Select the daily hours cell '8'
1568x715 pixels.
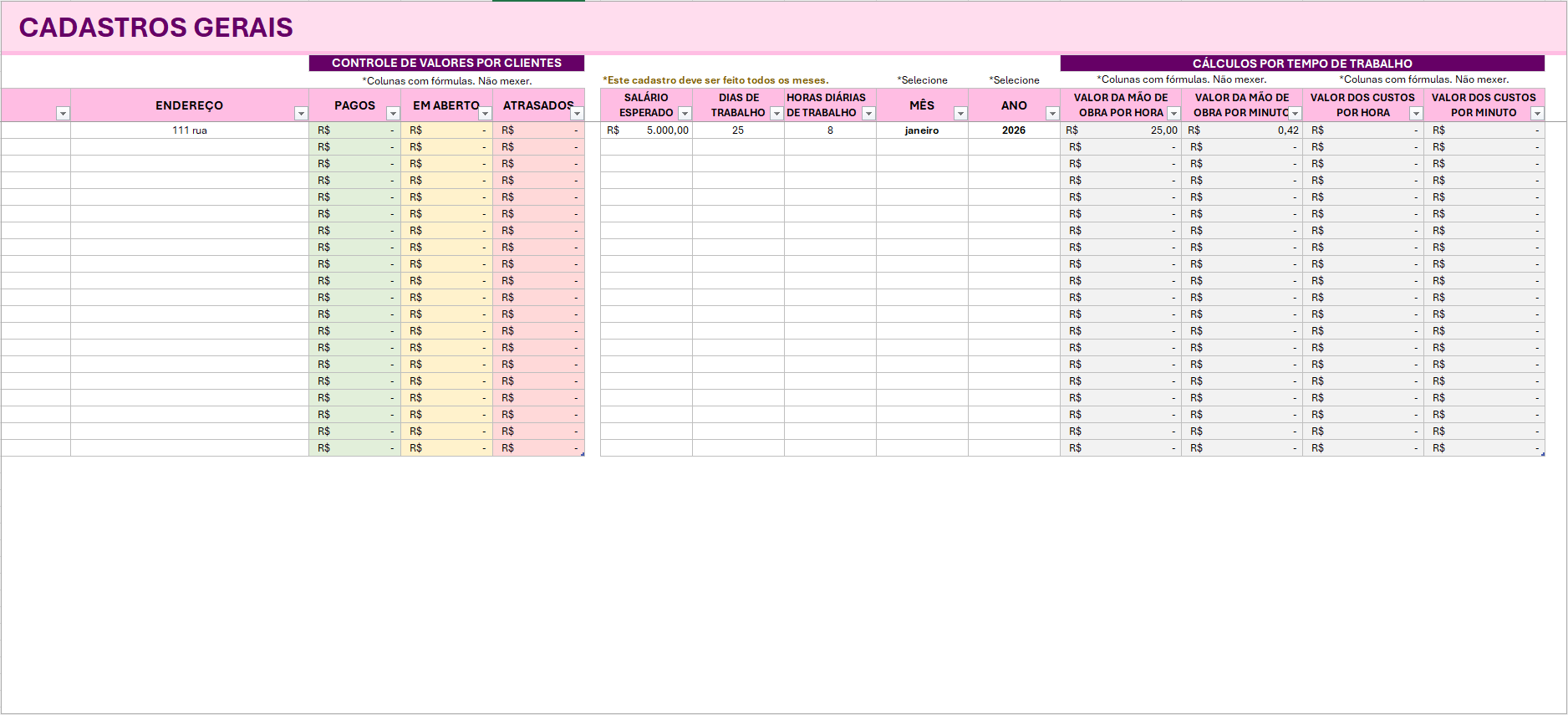830,130
